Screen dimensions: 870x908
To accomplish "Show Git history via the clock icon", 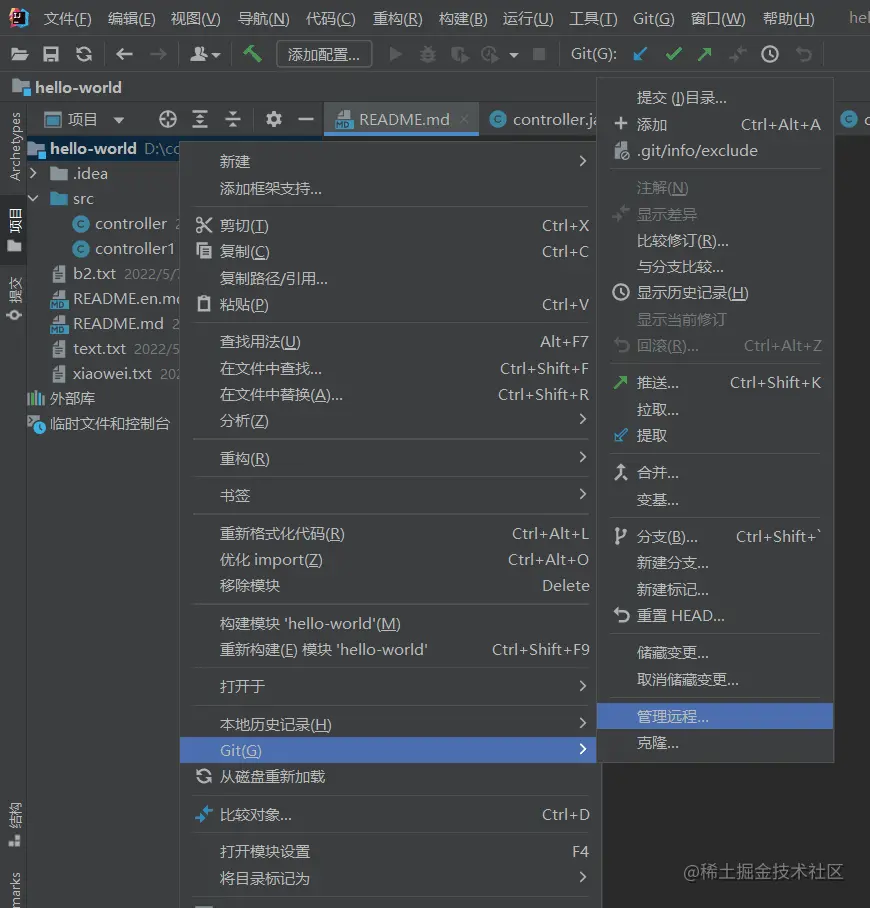I will coord(770,53).
